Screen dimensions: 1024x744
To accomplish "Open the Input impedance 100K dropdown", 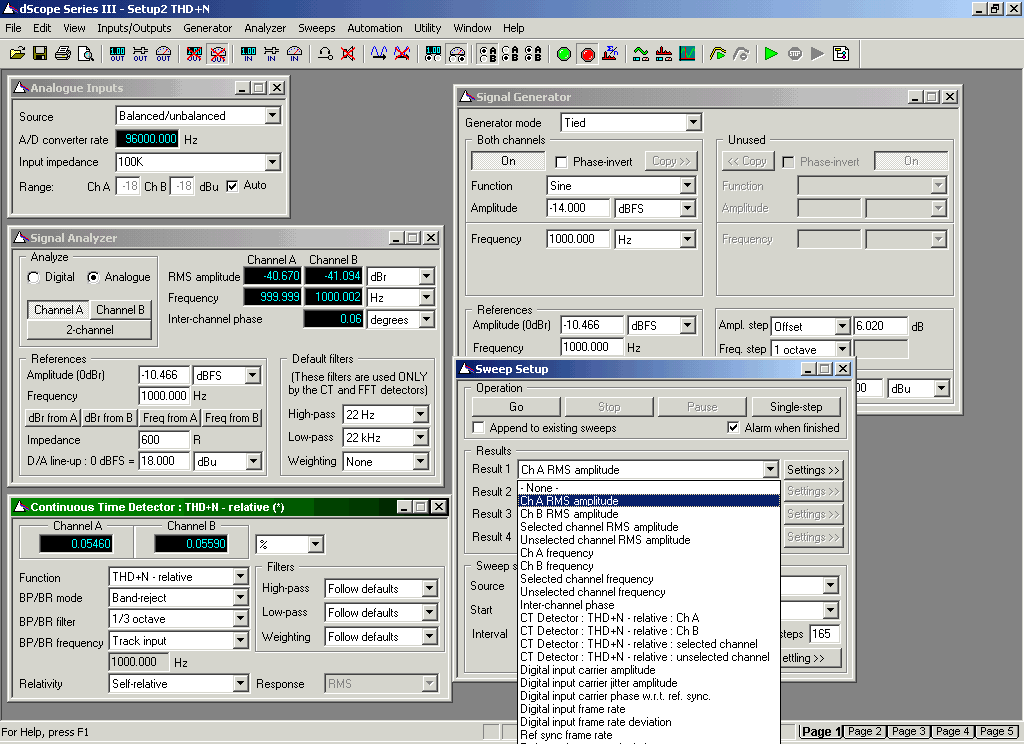I will [272, 161].
